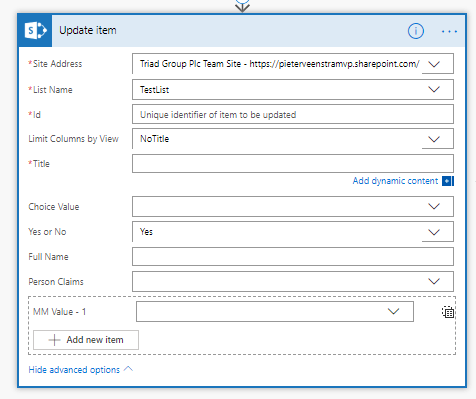Open the Limit Columns by View dropdown

click(x=434, y=139)
